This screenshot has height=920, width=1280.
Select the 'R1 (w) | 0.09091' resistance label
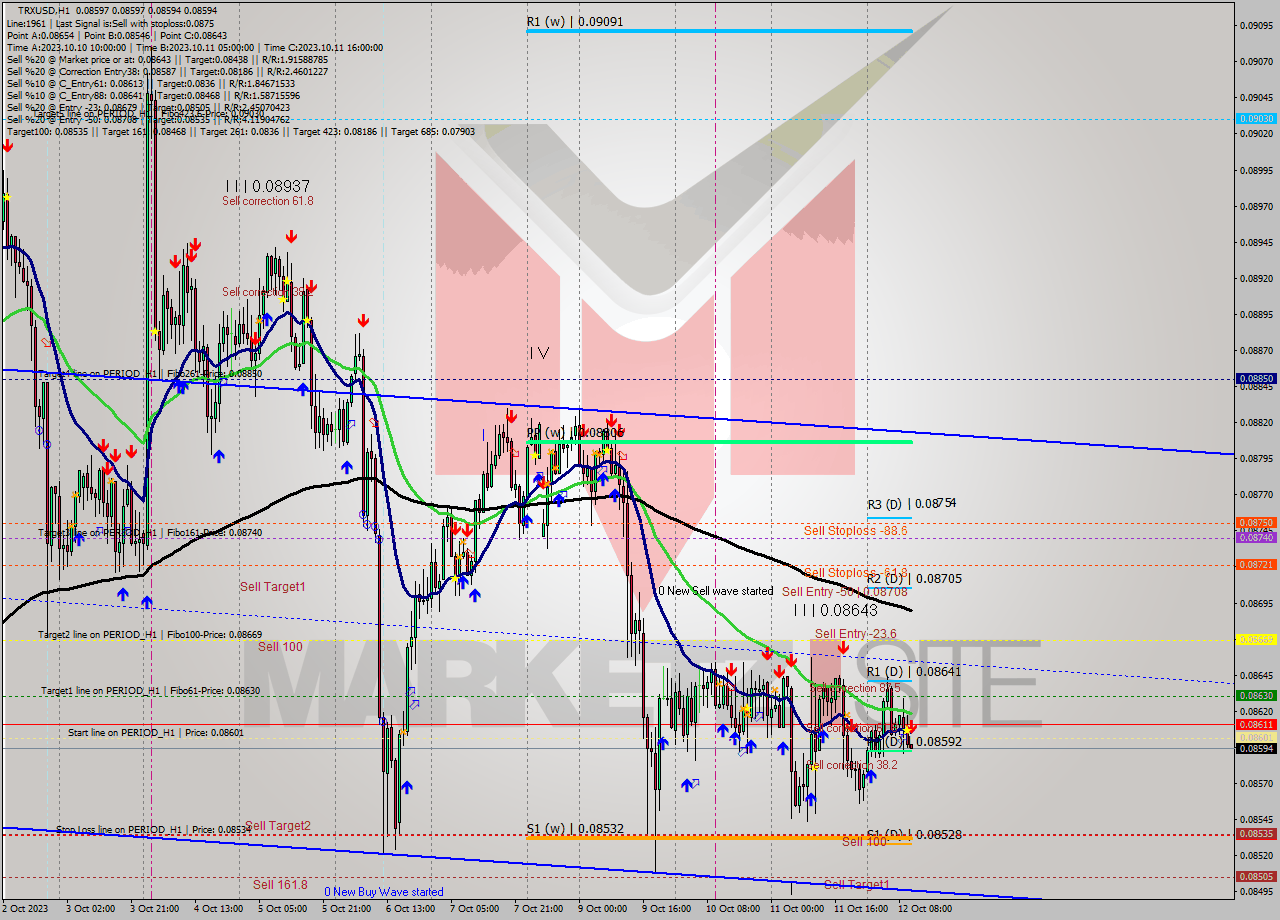(x=575, y=21)
